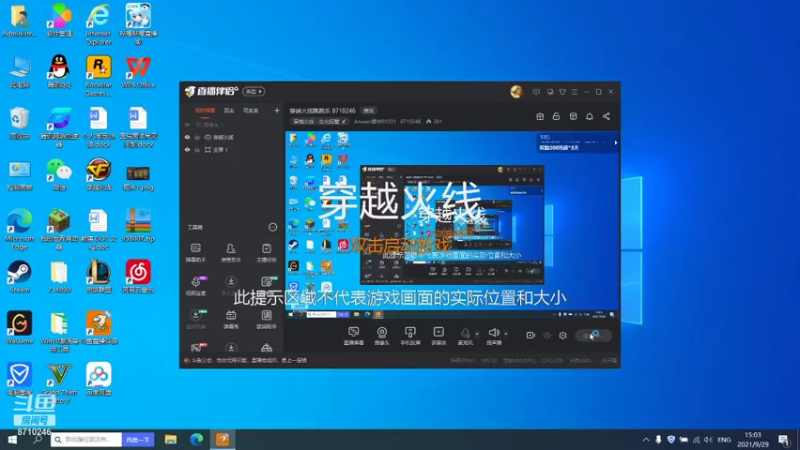Screen dimensions: 800x450
Task: Click the live preview thumbnail area
Action: pyautogui.click(x=452, y=225)
